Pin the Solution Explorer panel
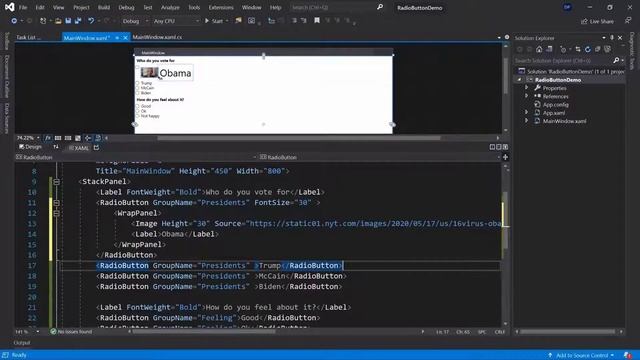Viewport: 640px width, 360px height. (x=612, y=38)
